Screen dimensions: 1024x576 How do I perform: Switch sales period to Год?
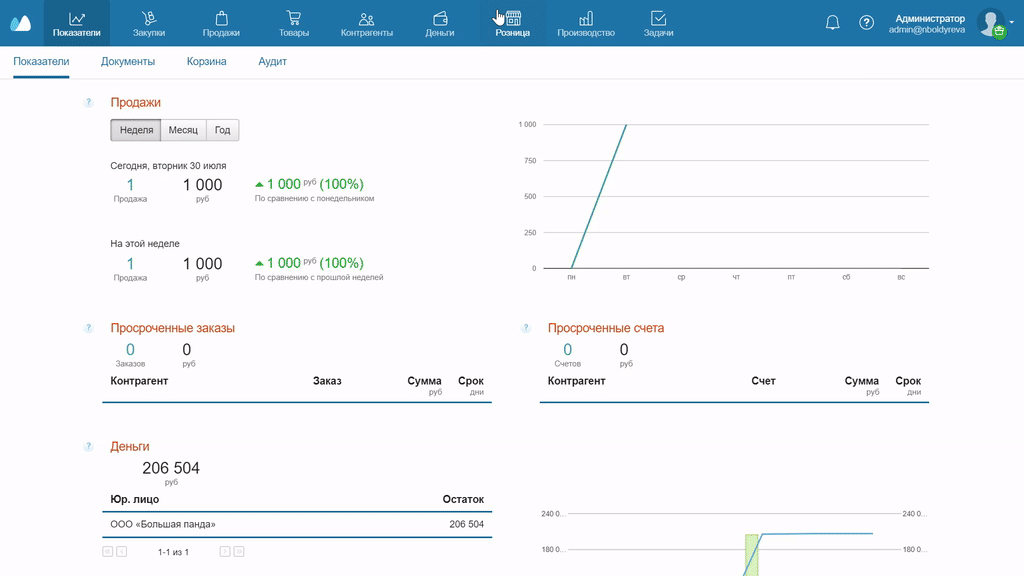coord(222,130)
